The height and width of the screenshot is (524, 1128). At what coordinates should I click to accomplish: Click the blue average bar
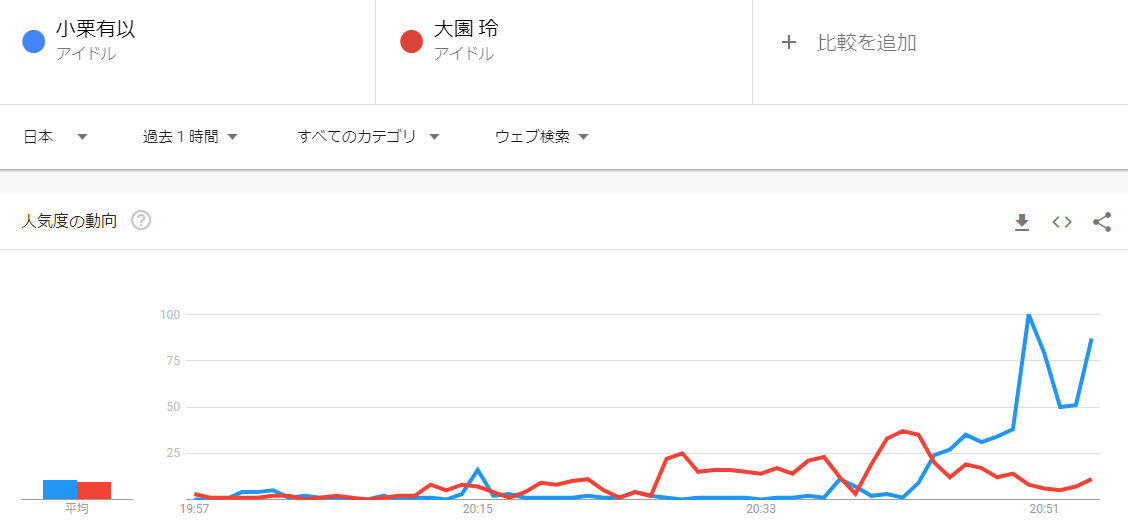click(60, 489)
